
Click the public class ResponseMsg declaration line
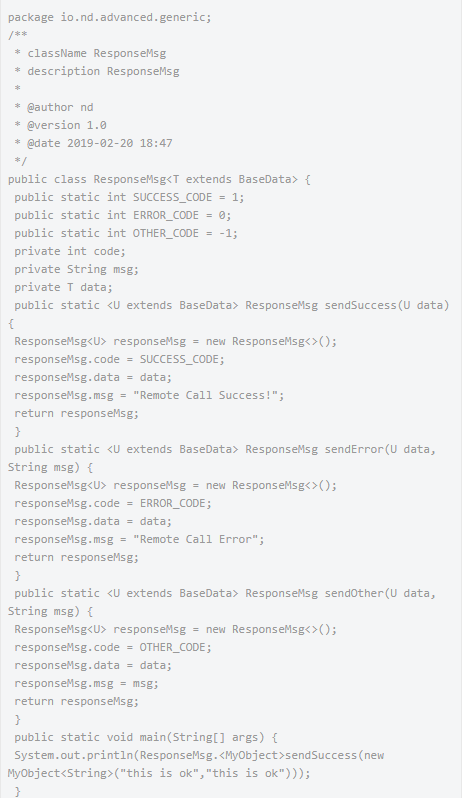(159, 179)
